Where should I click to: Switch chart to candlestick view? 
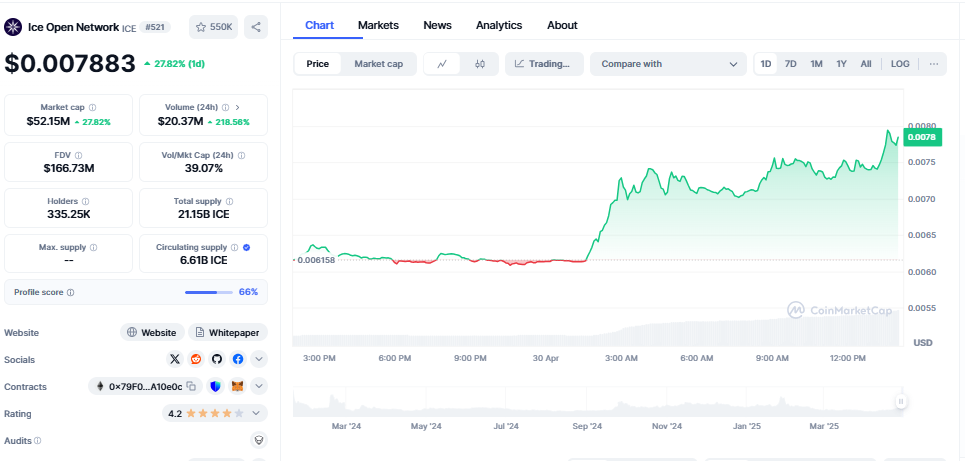pyautogui.click(x=479, y=64)
